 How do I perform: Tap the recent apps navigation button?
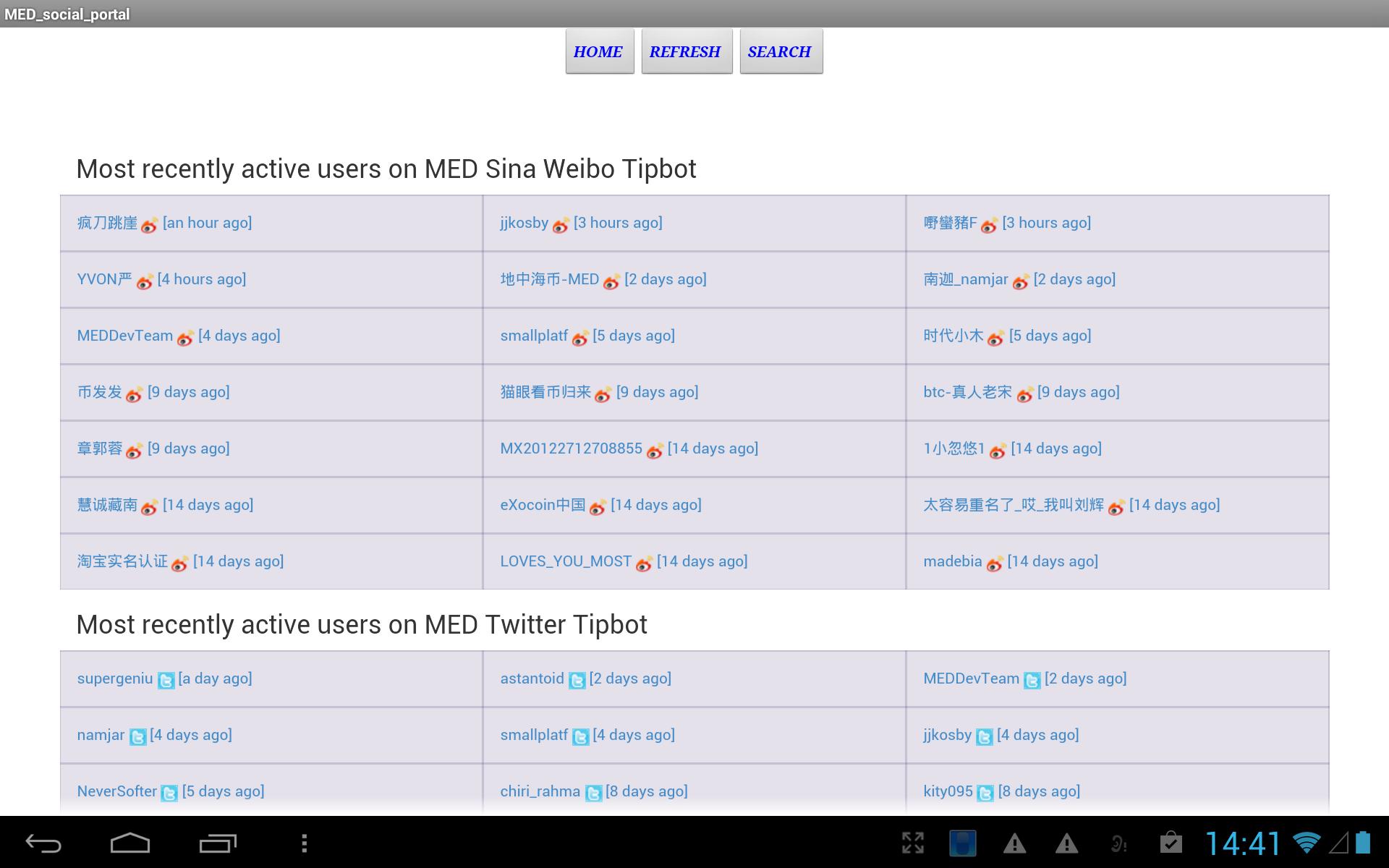(x=218, y=843)
